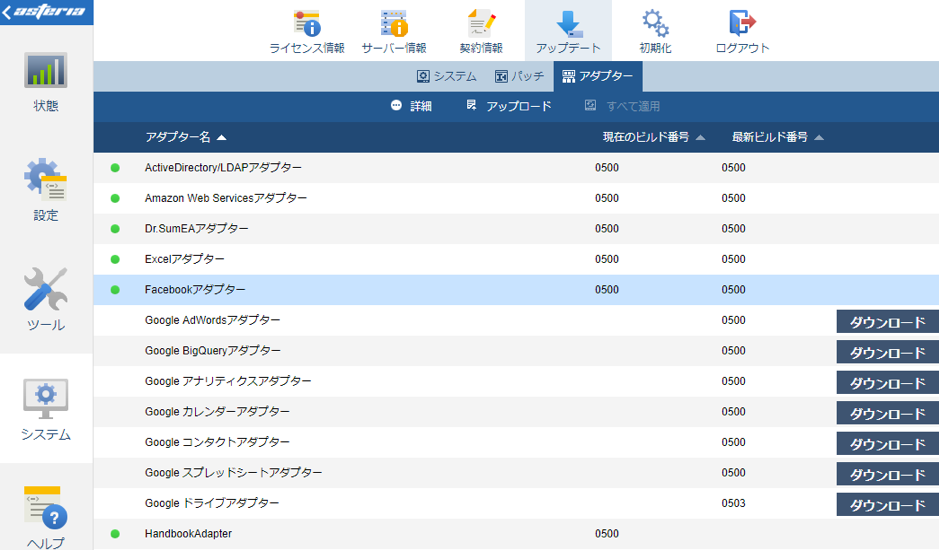Show 詳細 details for selected adapter
Image resolution: width=939 pixels, height=550 pixels.
click(x=411, y=106)
